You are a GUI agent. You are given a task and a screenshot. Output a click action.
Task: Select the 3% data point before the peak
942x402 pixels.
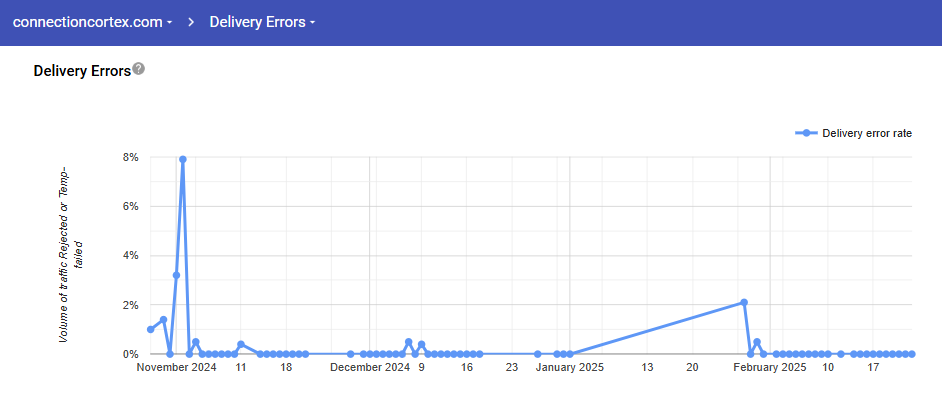click(176, 275)
